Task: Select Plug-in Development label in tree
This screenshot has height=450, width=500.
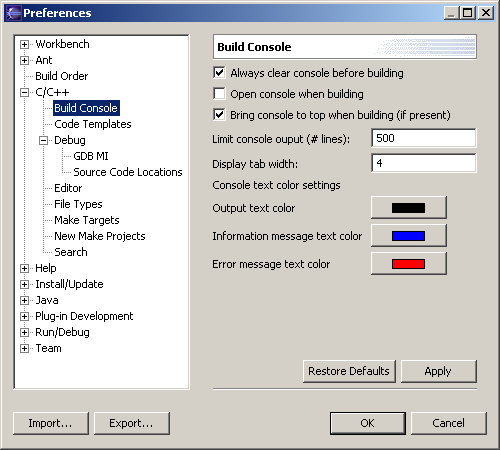Action: point(84,316)
